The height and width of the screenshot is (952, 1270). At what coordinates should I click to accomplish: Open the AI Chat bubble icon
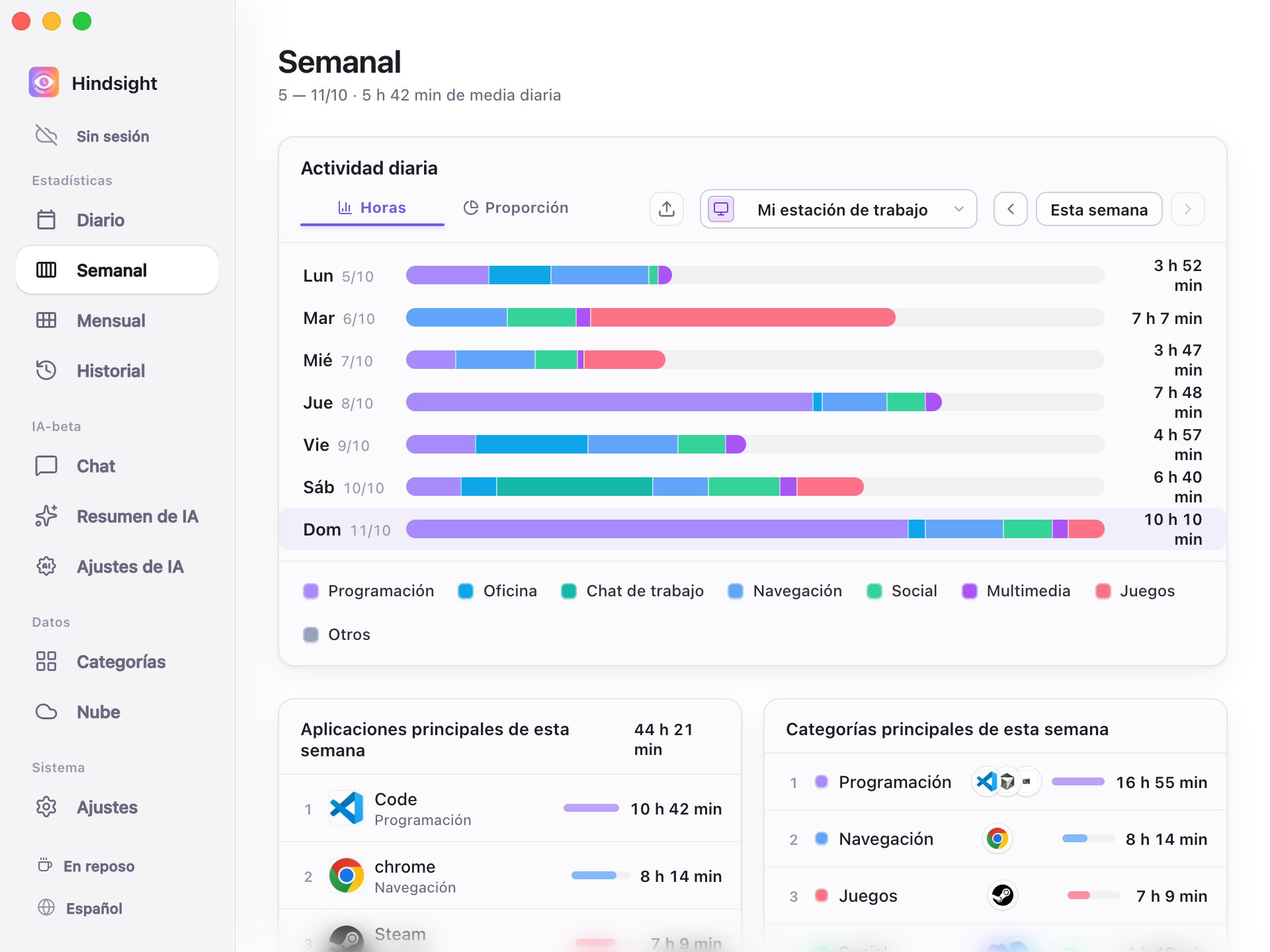tap(46, 466)
